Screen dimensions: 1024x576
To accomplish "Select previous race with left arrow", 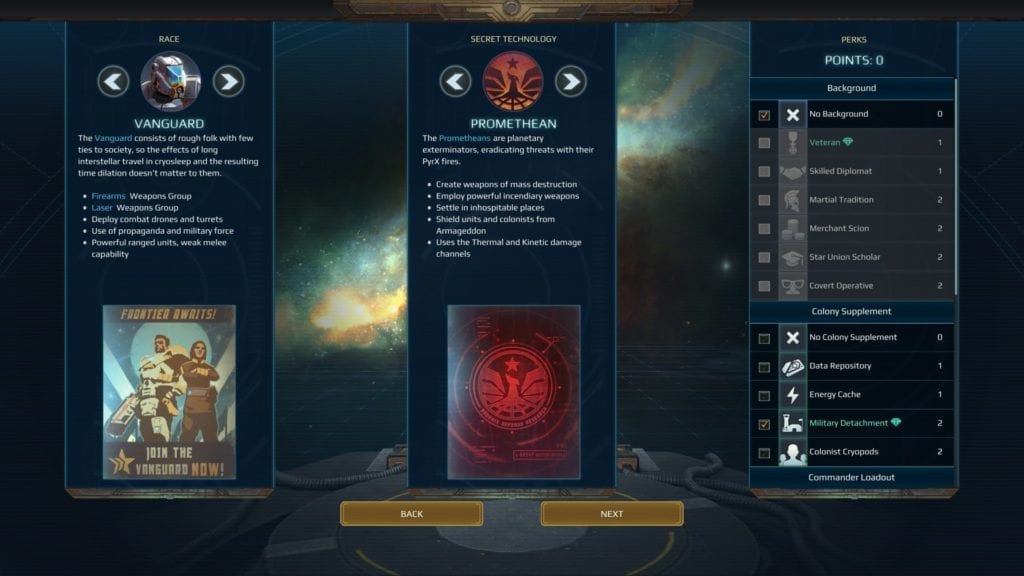I will [x=114, y=82].
